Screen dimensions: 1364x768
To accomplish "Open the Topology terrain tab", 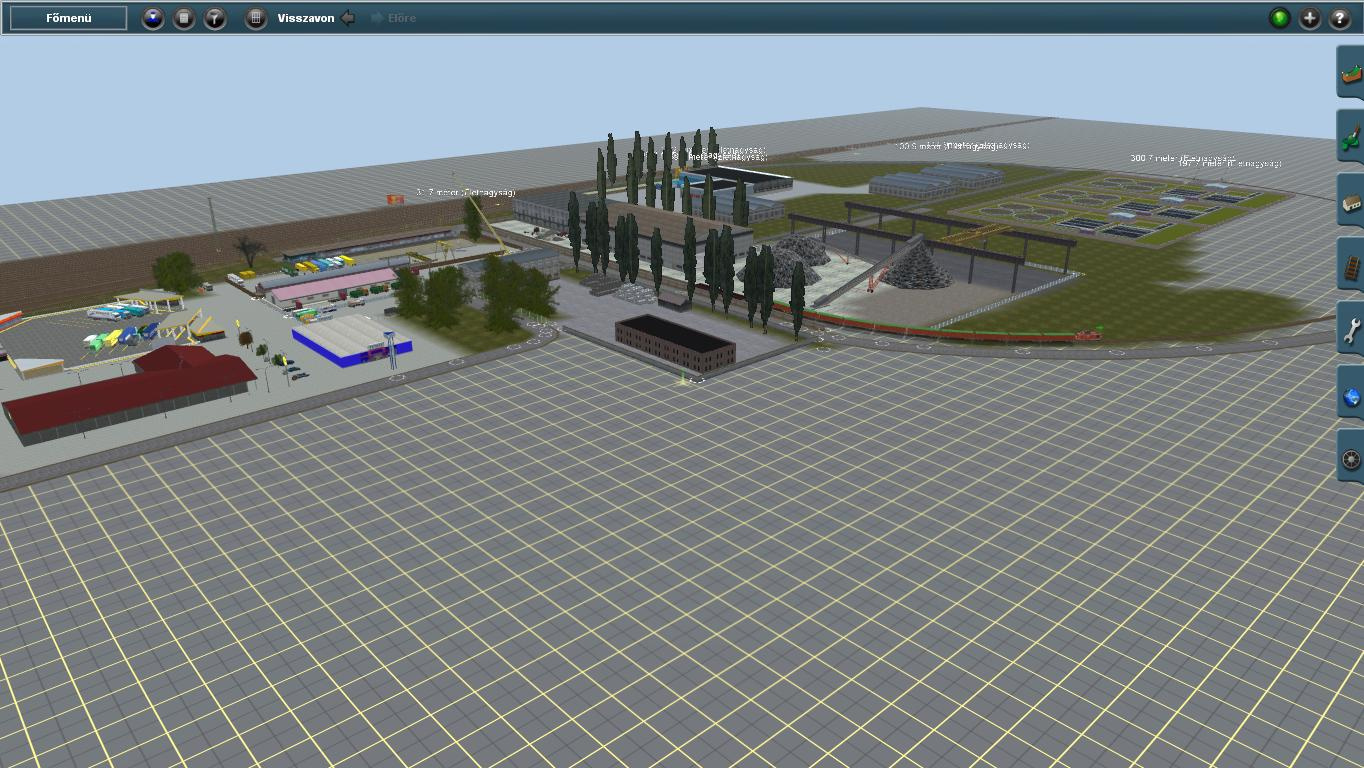I will (x=1351, y=73).
